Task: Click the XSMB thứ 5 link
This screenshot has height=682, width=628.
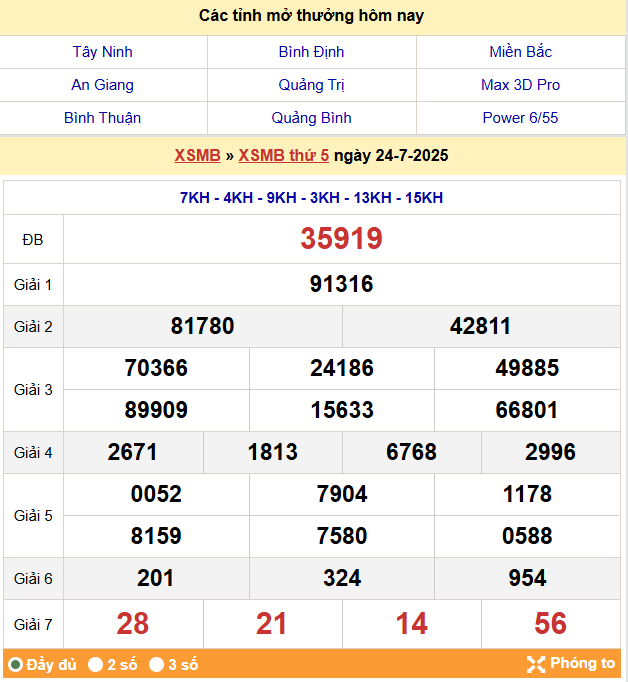Action: point(284,156)
